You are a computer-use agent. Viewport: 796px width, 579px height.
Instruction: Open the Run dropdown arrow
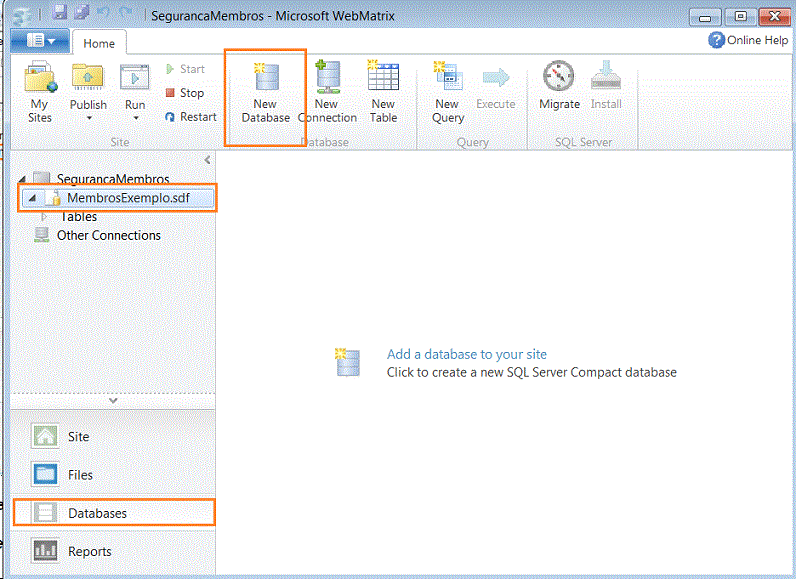coord(136,118)
